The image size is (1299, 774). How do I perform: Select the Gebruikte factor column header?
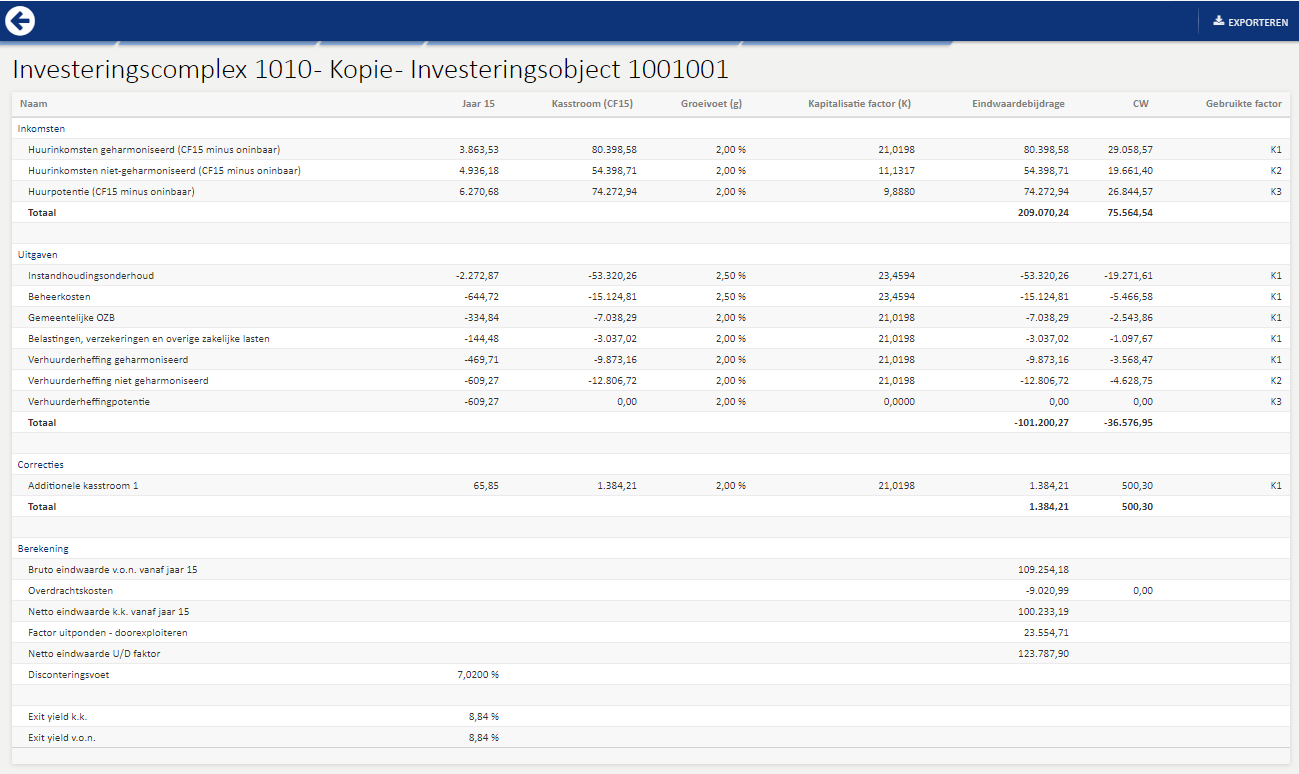[x=1243, y=103]
